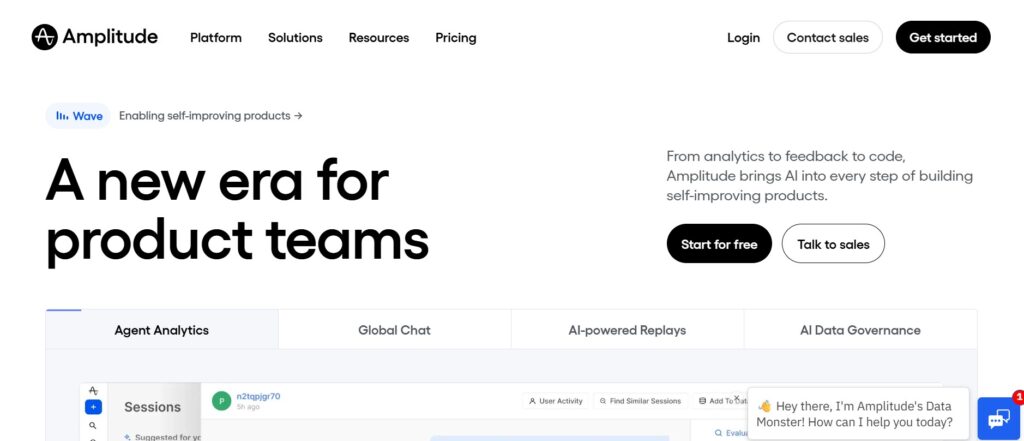Go to the Pricing page
The height and width of the screenshot is (441, 1024).
[456, 38]
